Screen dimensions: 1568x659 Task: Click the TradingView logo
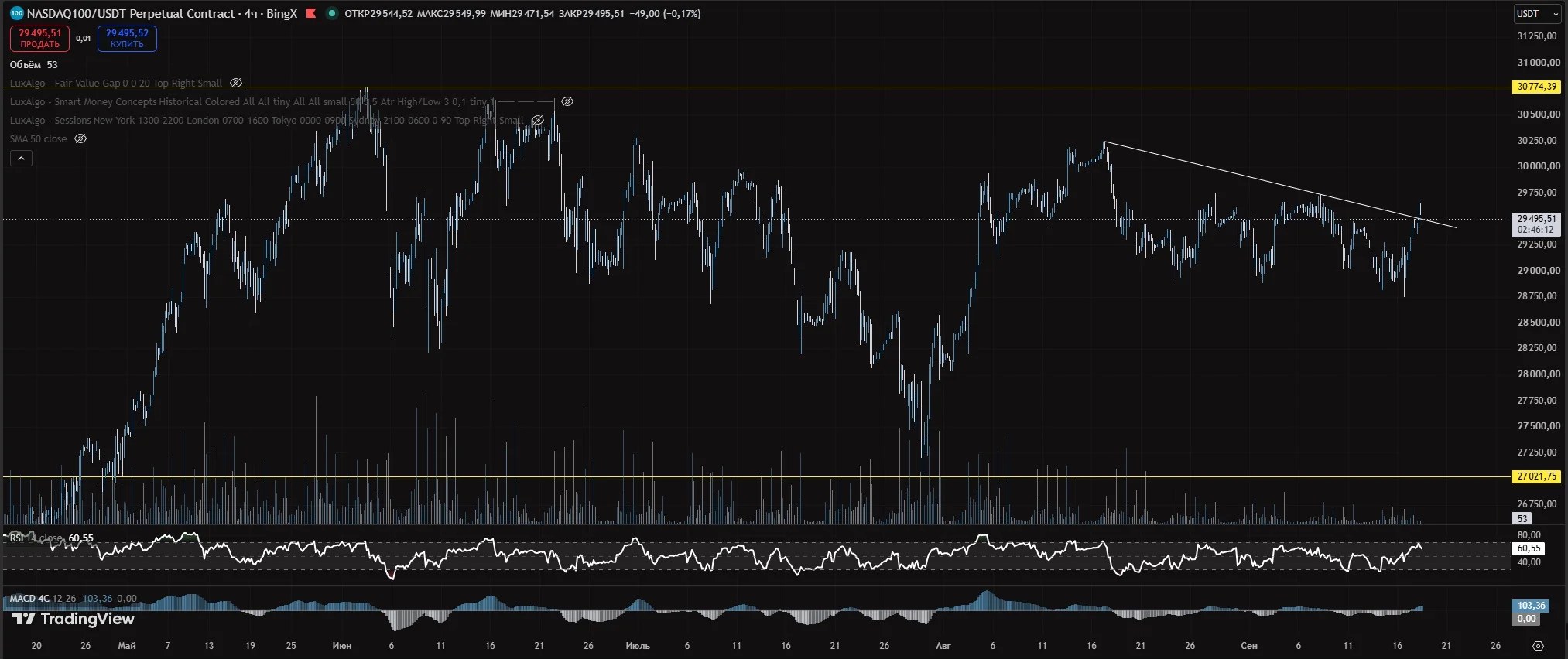[x=74, y=619]
